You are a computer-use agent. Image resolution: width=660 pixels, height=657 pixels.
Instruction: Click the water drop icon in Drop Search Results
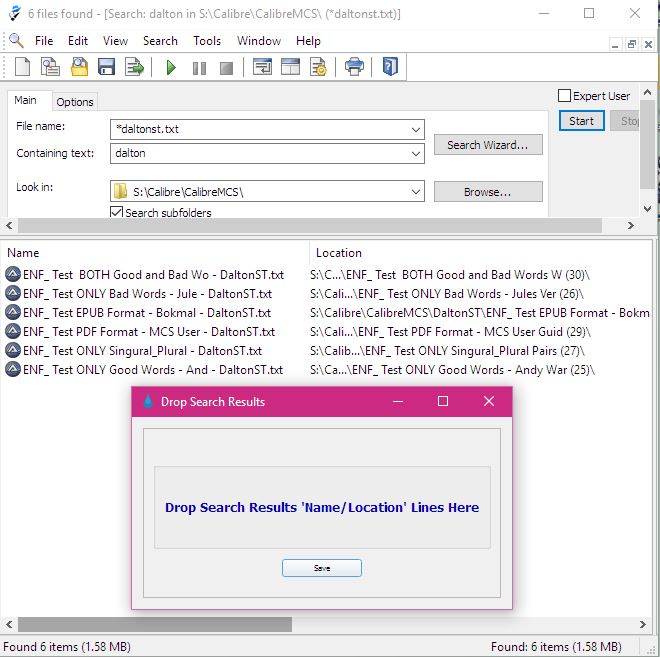point(148,401)
